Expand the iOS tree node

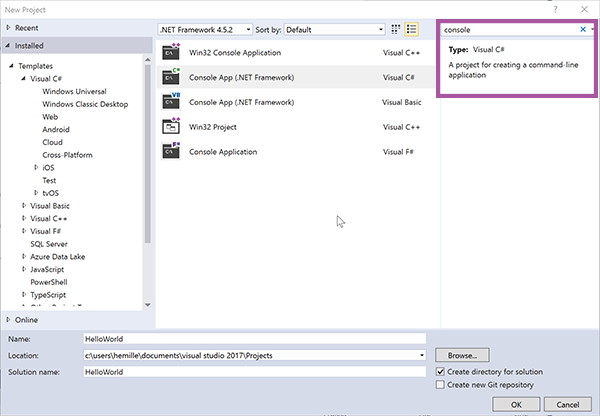pos(36,167)
